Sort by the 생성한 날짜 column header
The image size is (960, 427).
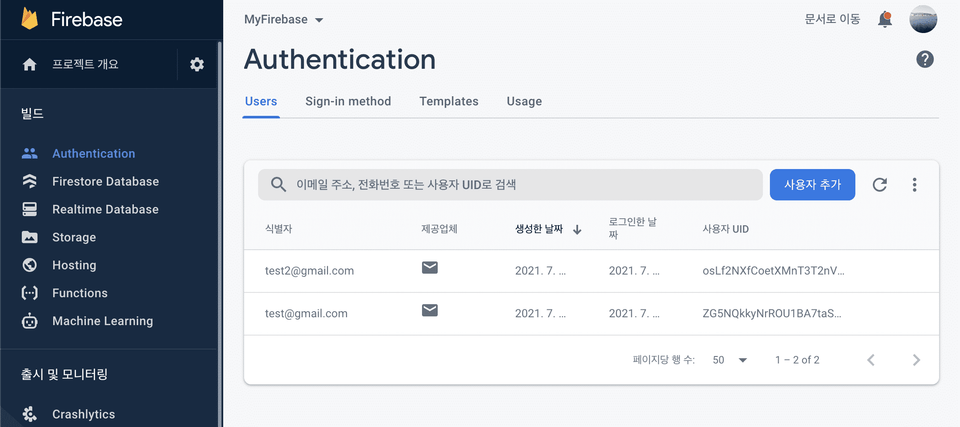539,230
